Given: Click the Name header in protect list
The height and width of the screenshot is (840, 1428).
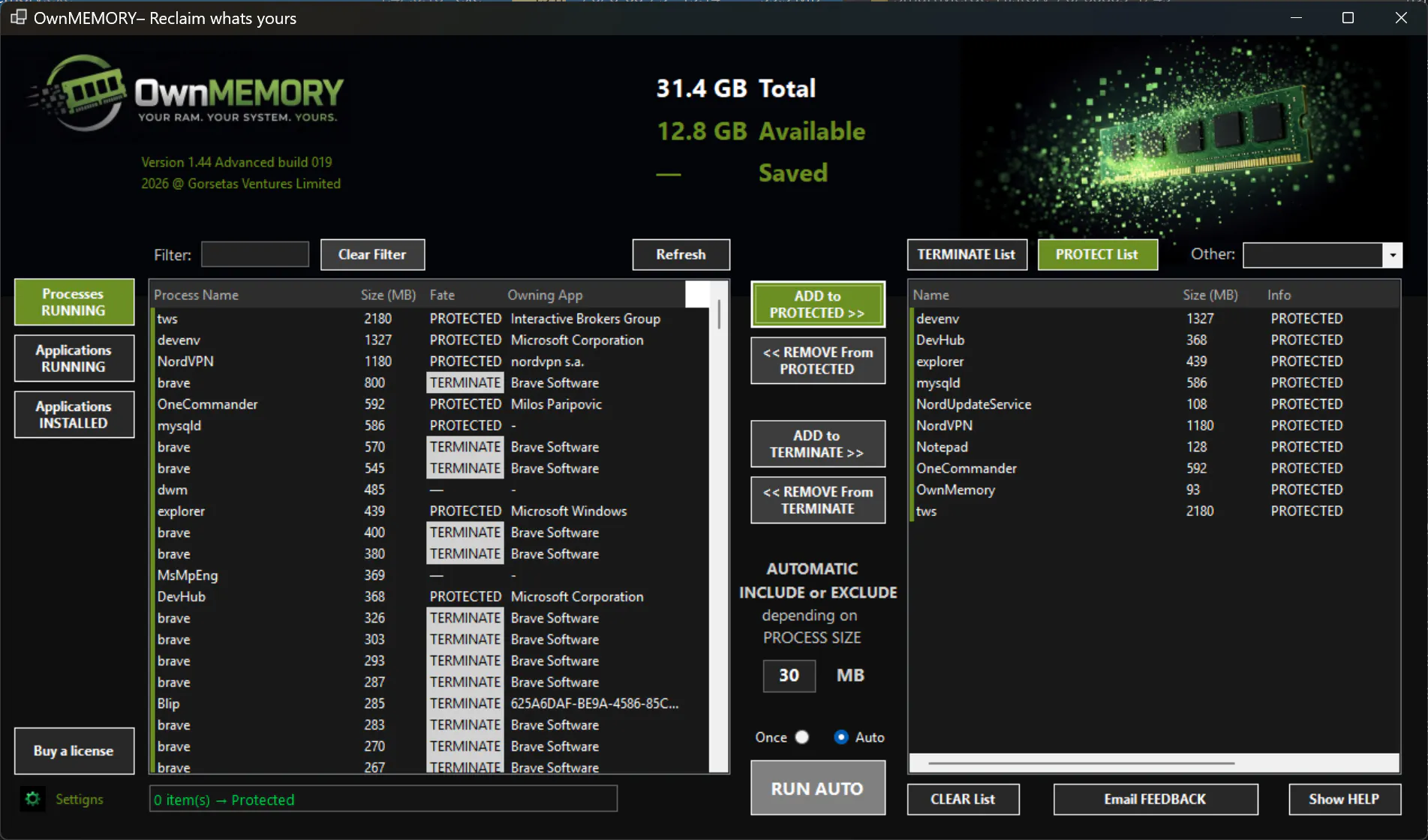Looking at the screenshot, I should [x=931, y=295].
